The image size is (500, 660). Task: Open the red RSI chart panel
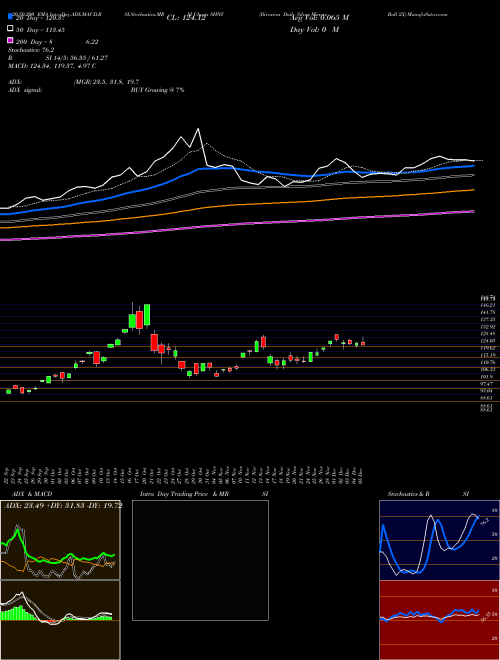pyautogui.click(x=439, y=620)
